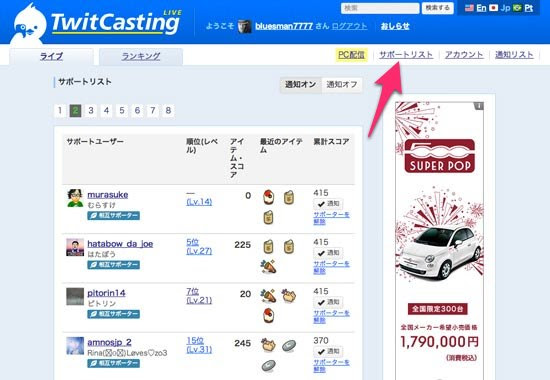Toggle 通知 checkbox for murasuke
Image resolution: width=550 pixels, height=380 pixels.
pos(328,204)
